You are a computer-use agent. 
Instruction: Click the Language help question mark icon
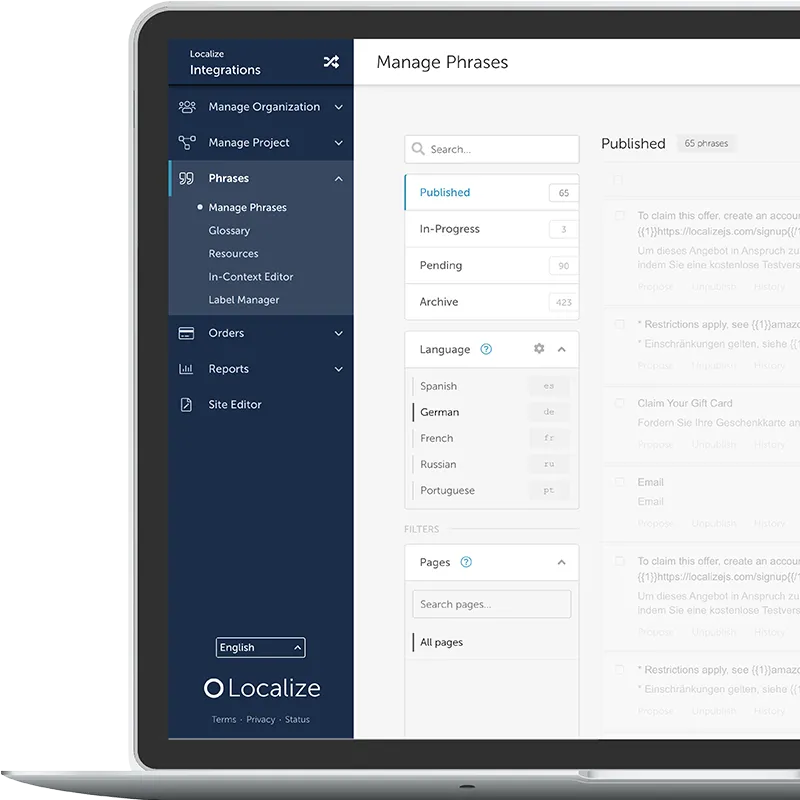point(484,349)
